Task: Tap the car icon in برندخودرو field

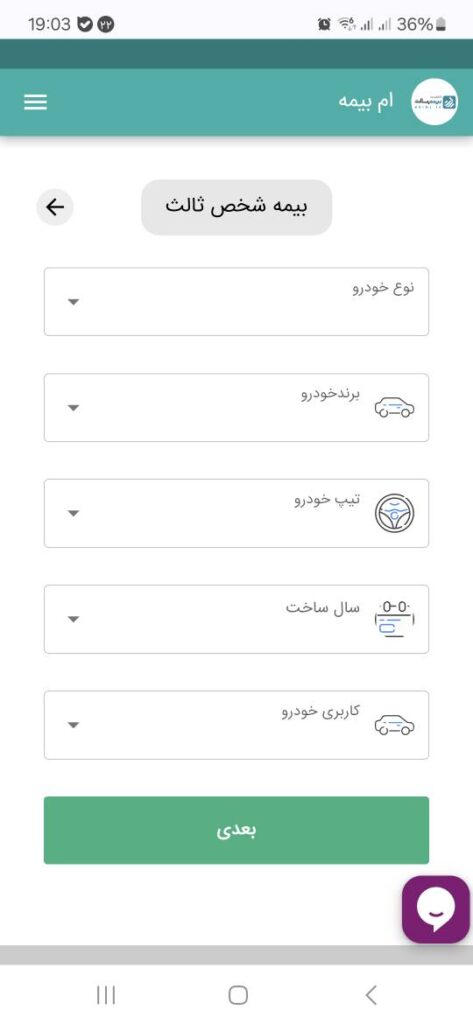Action: coord(394,408)
